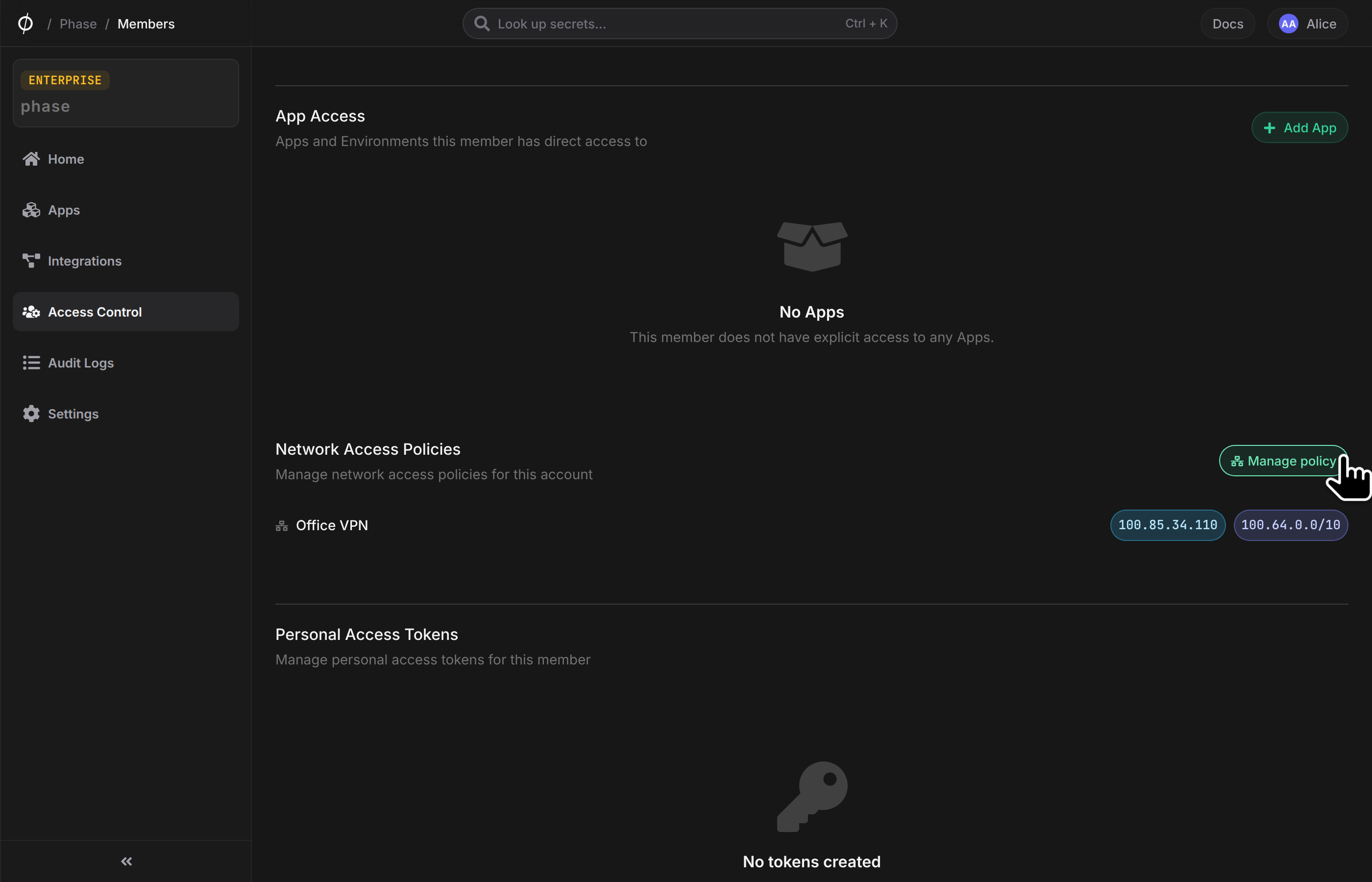Open Audit Logs in the sidebar
The height and width of the screenshot is (882, 1372).
pyautogui.click(x=125, y=363)
